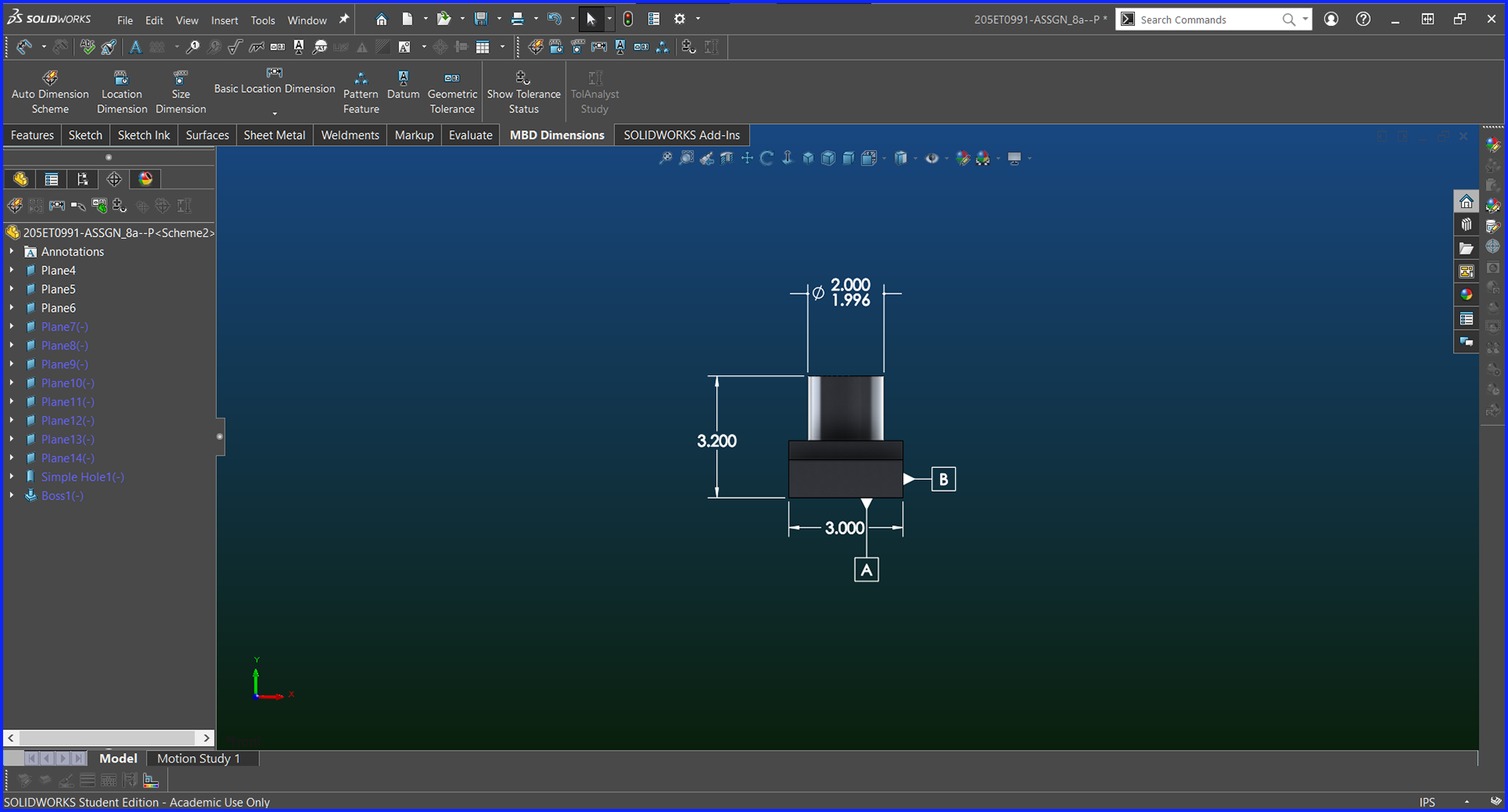Viewport: 1508px width, 812px height.
Task: Click the Zoom to Area icon
Action: pos(686,159)
